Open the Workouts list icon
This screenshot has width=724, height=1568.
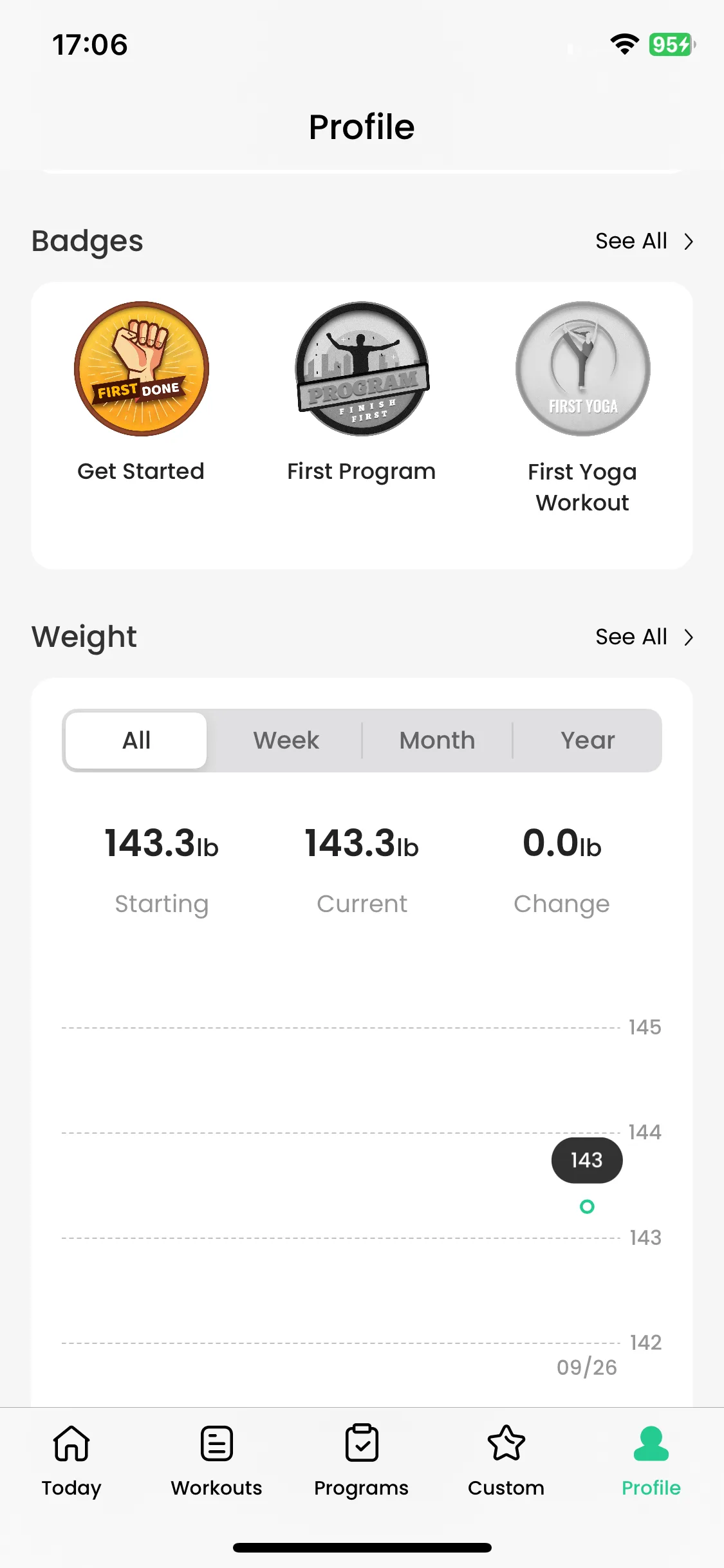coord(216,1443)
